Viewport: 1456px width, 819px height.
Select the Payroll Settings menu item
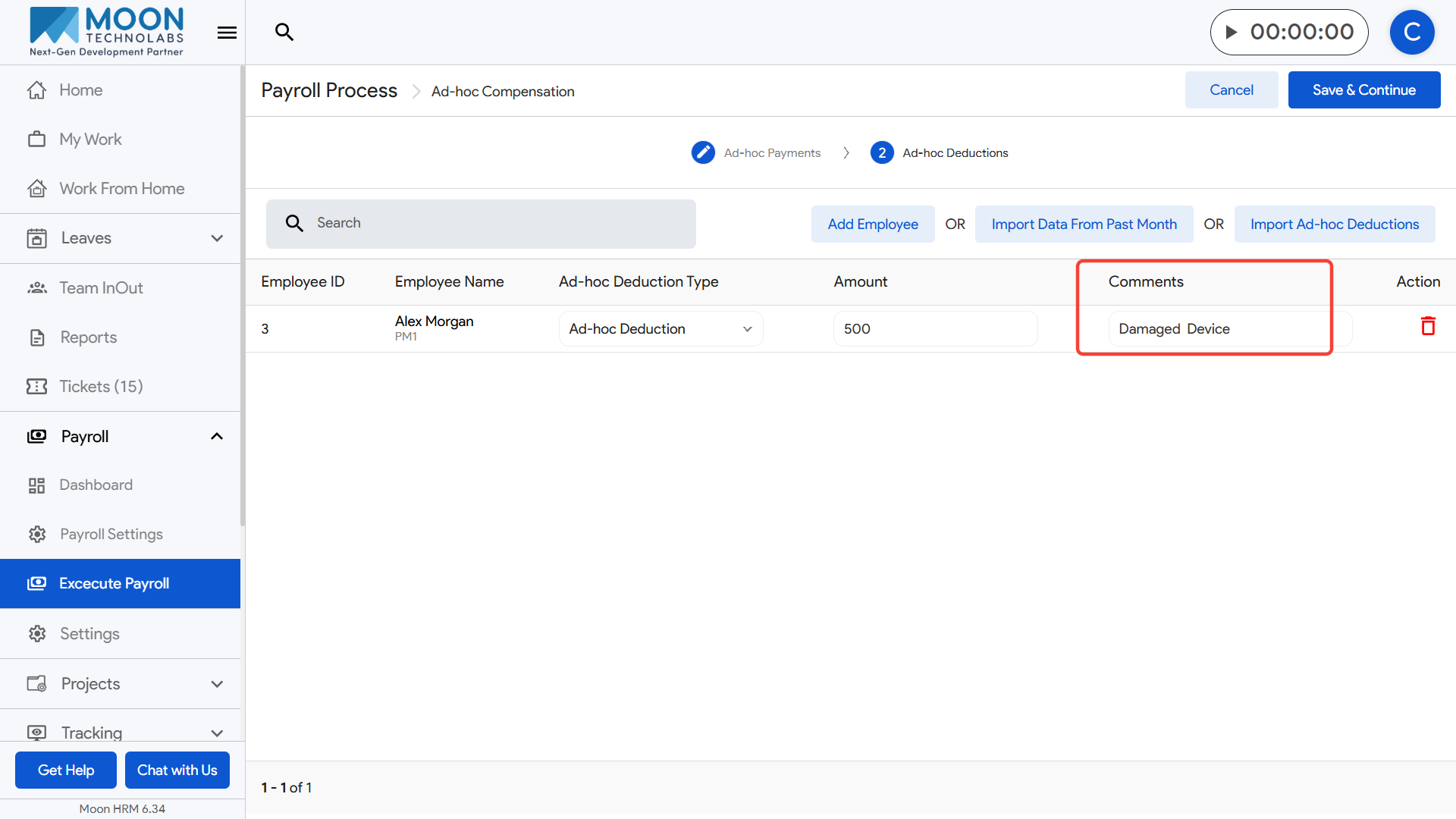pyautogui.click(x=111, y=535)
